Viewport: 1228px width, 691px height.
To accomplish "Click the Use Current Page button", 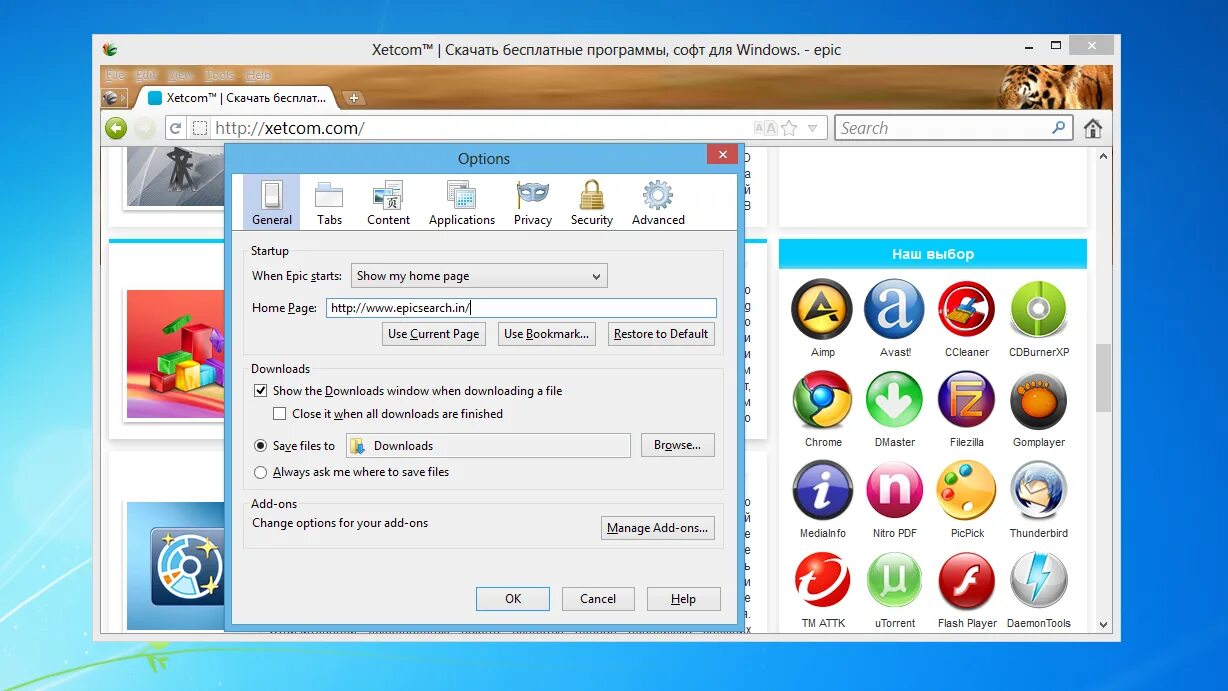I will click(x=434, y=334).
